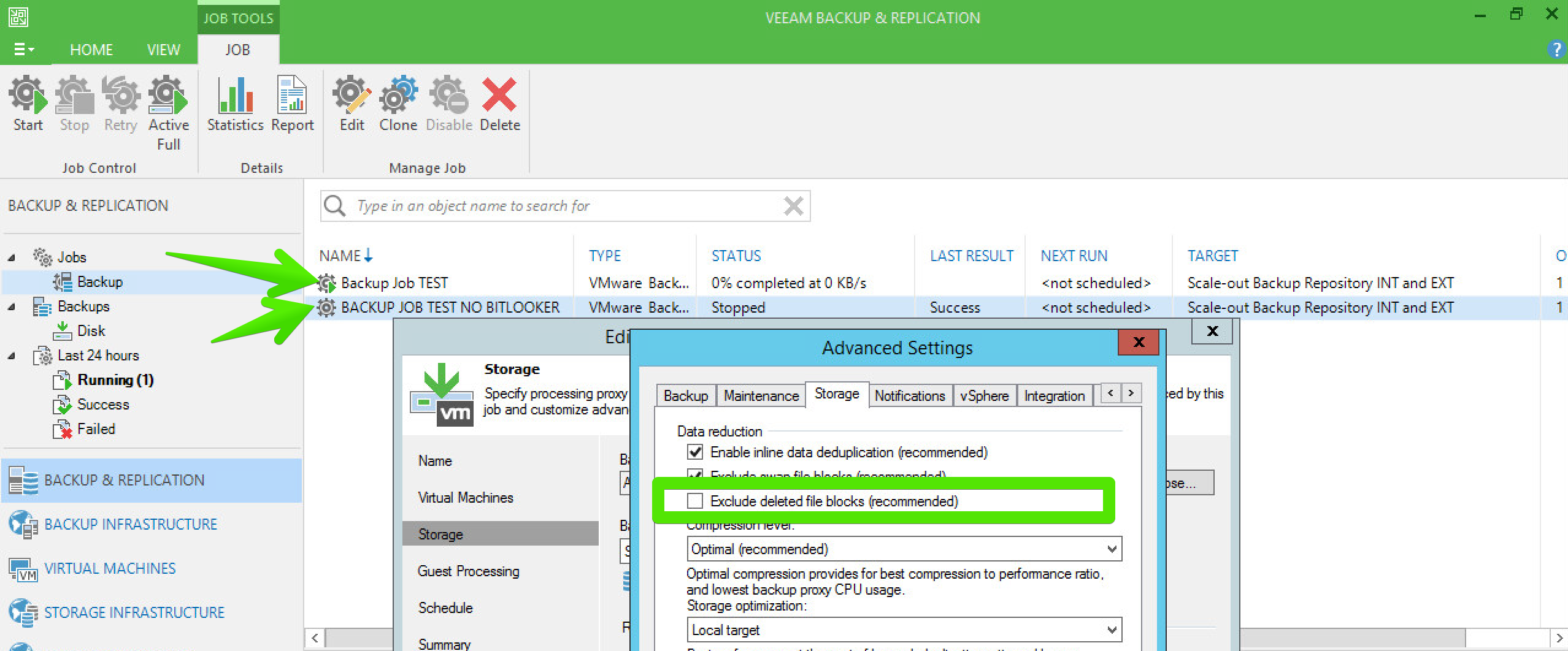Click the Retry job icon
Image resolution: width=1568 pixels, height=651 pixels.
(x=120, y=104)
